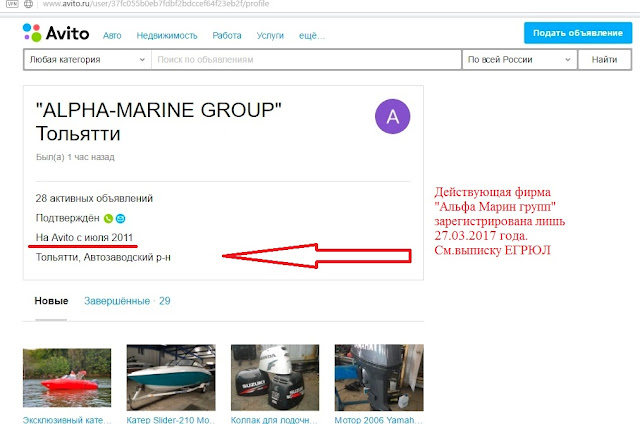Open the По всей России region dropdown

point(520,60)
